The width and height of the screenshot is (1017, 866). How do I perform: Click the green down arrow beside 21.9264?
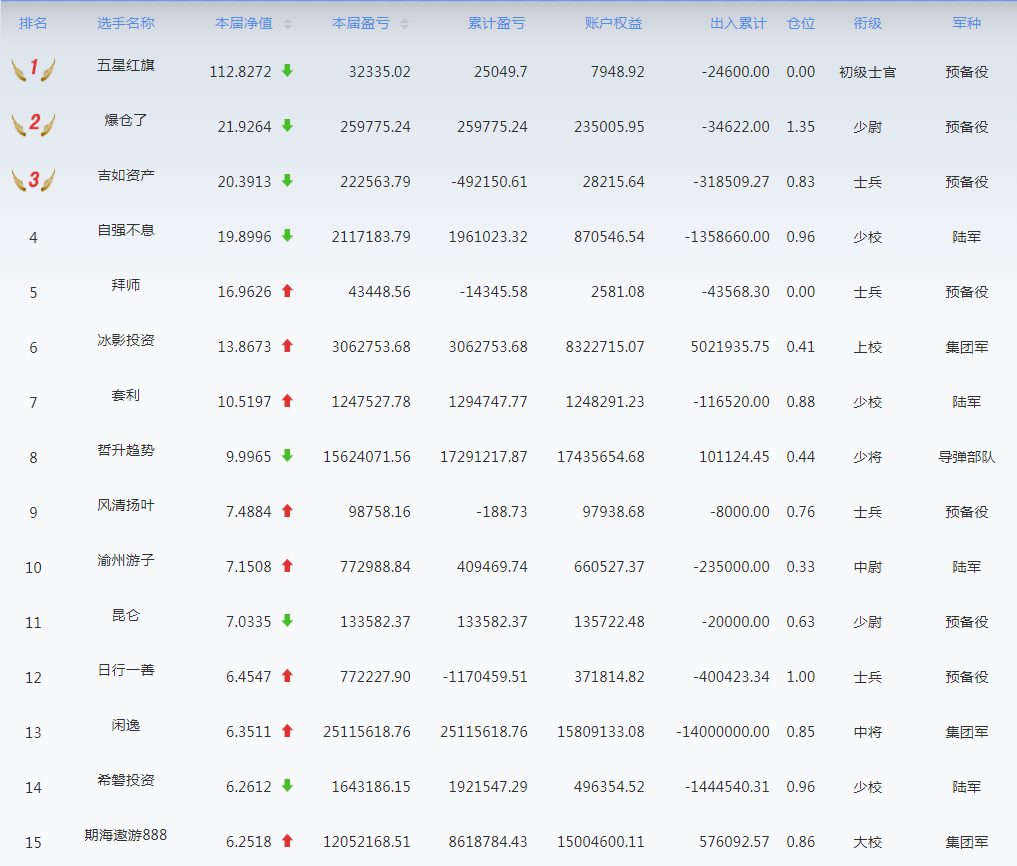tap(287, 126)
